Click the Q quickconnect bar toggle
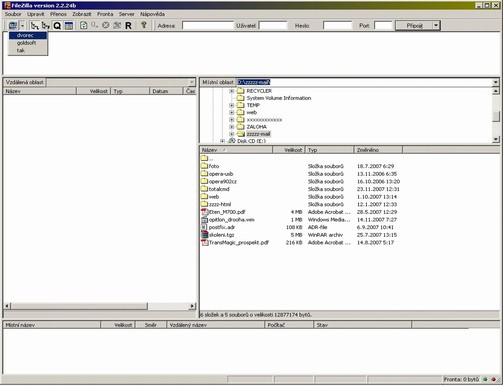The image size is (503, 386). 57,25
